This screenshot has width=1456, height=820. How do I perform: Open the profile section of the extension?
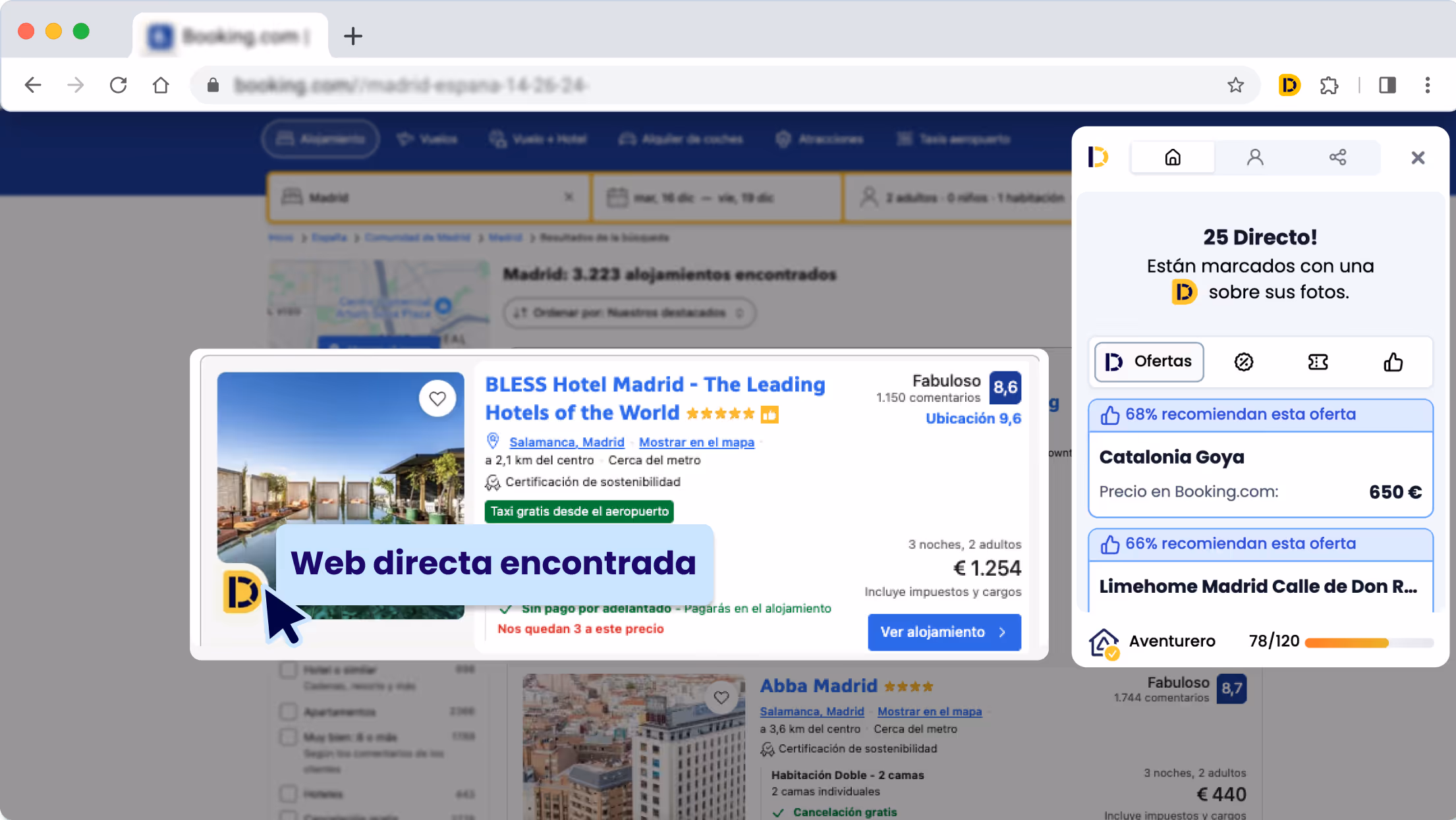tap(1254, 157)
